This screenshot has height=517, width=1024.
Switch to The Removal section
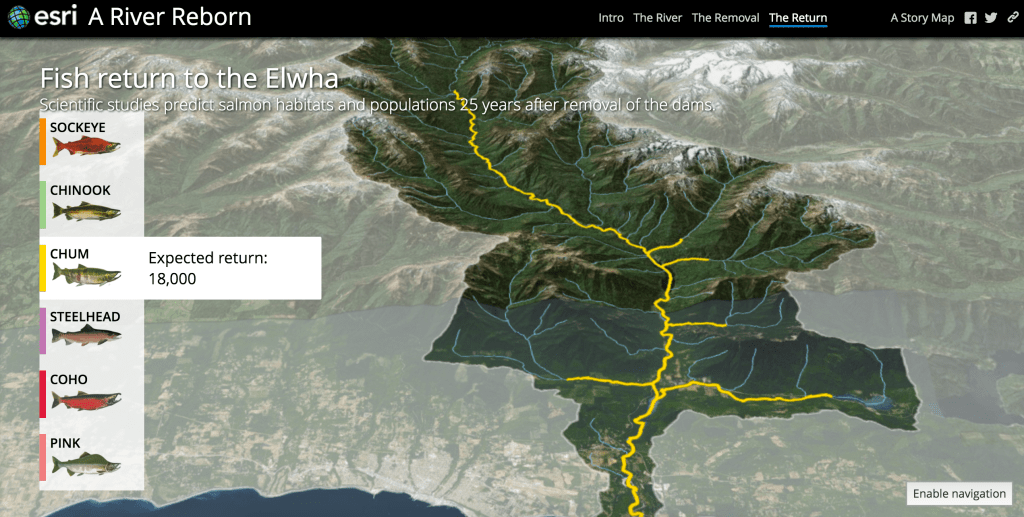pos(725,18)
